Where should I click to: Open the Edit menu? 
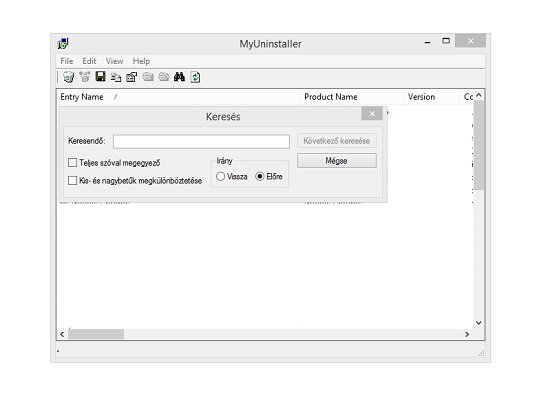click(x=89, y=61)
